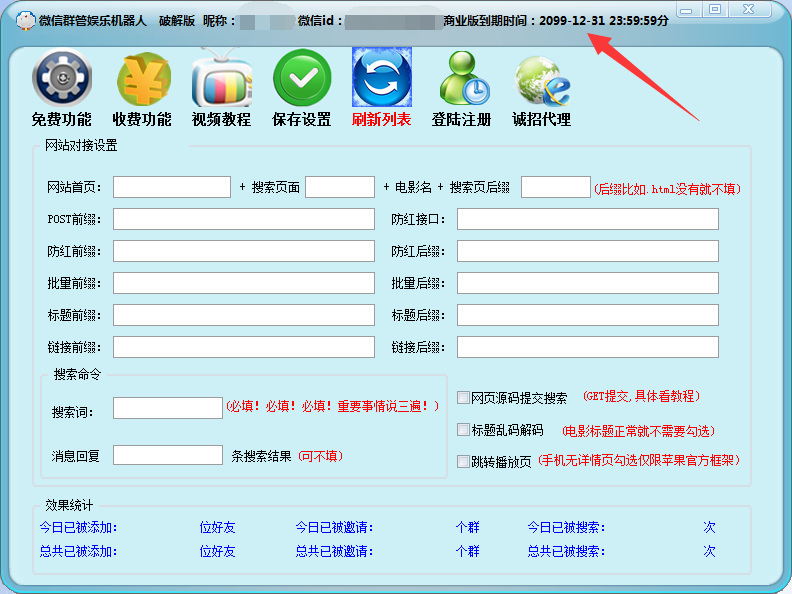Image resolution: width=792 pixels, height=594 pixels.
Task: Click the 批量后缀 input field
Action: pyautogui.click(x=588, y=283)
